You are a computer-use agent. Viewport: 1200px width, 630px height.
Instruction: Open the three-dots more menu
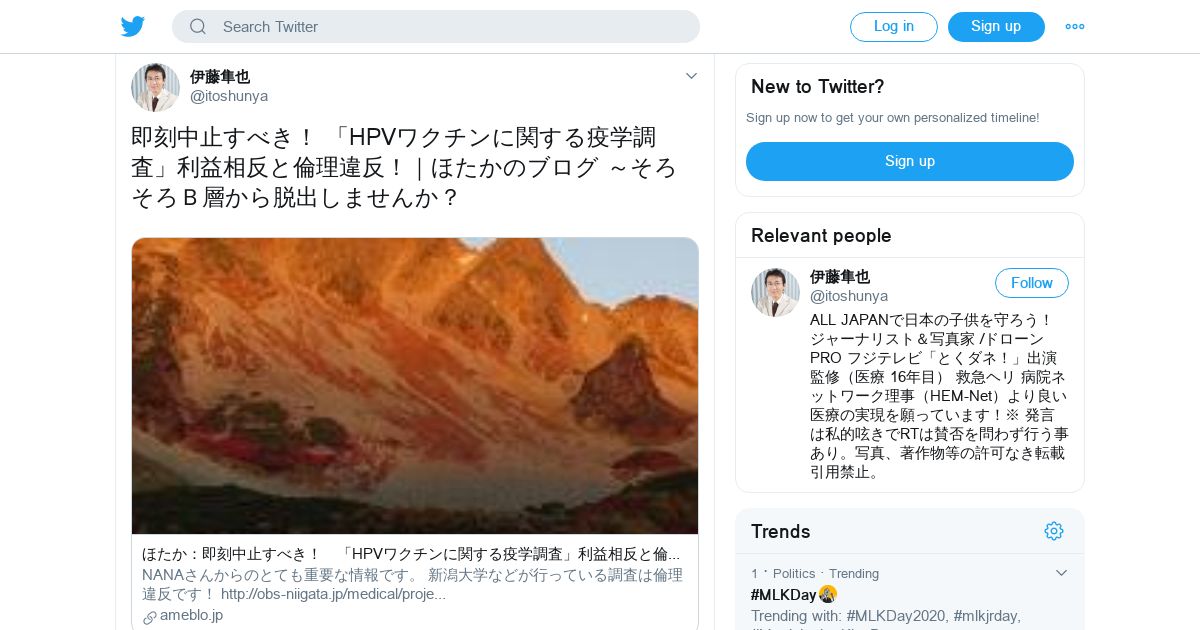click(x=1075, y=27)
